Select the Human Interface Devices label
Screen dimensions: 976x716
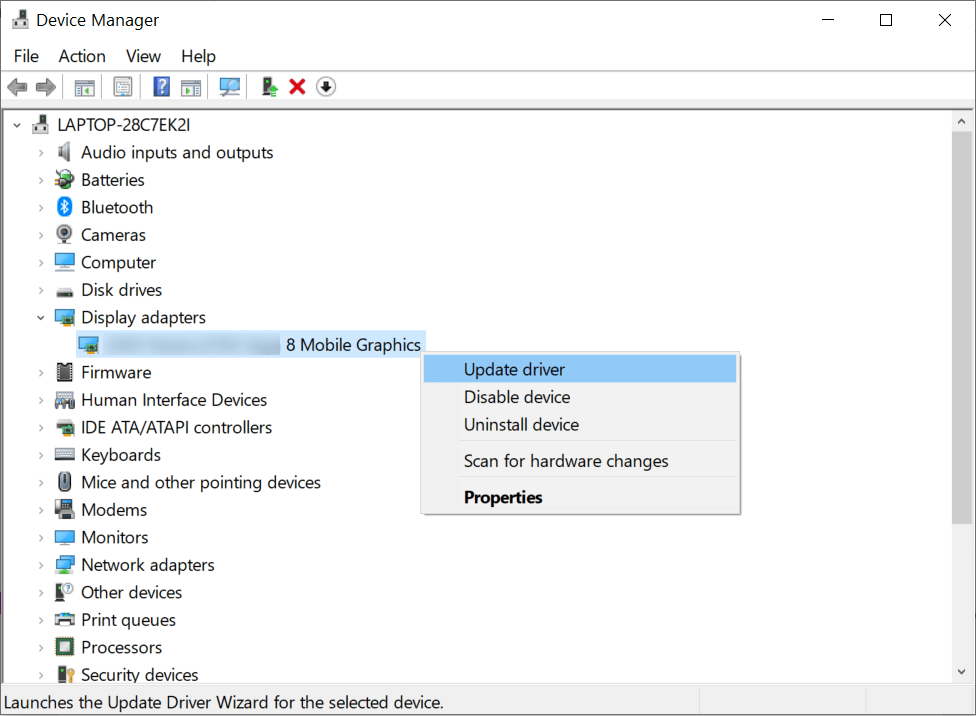[x=174, y=400]
